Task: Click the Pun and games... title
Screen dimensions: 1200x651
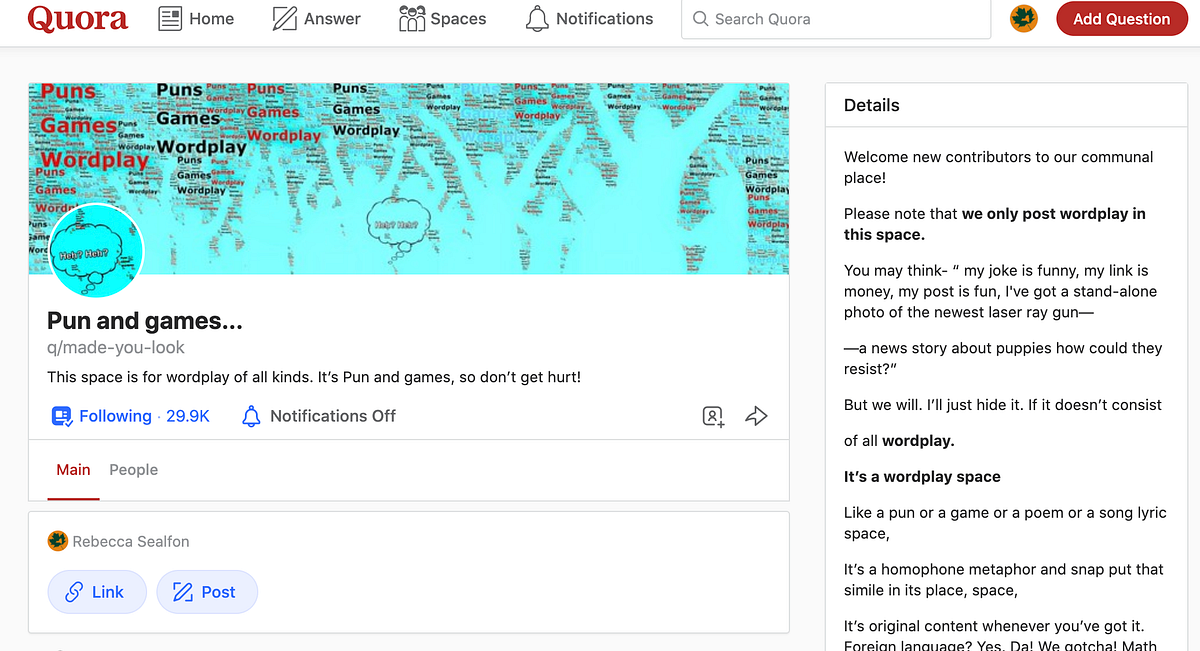Action: click(145, 321)
